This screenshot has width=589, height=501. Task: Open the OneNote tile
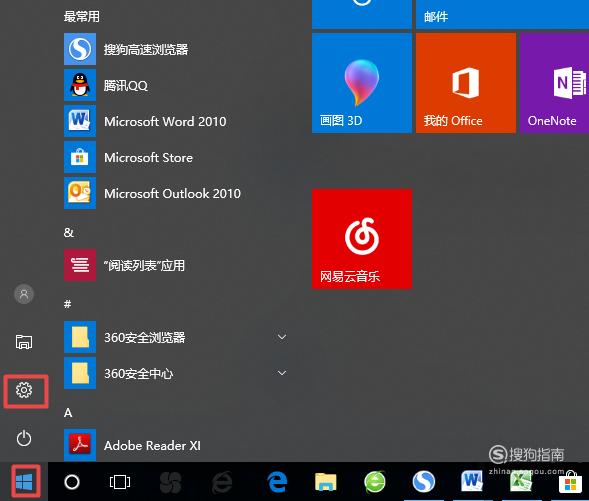point(554,83)
